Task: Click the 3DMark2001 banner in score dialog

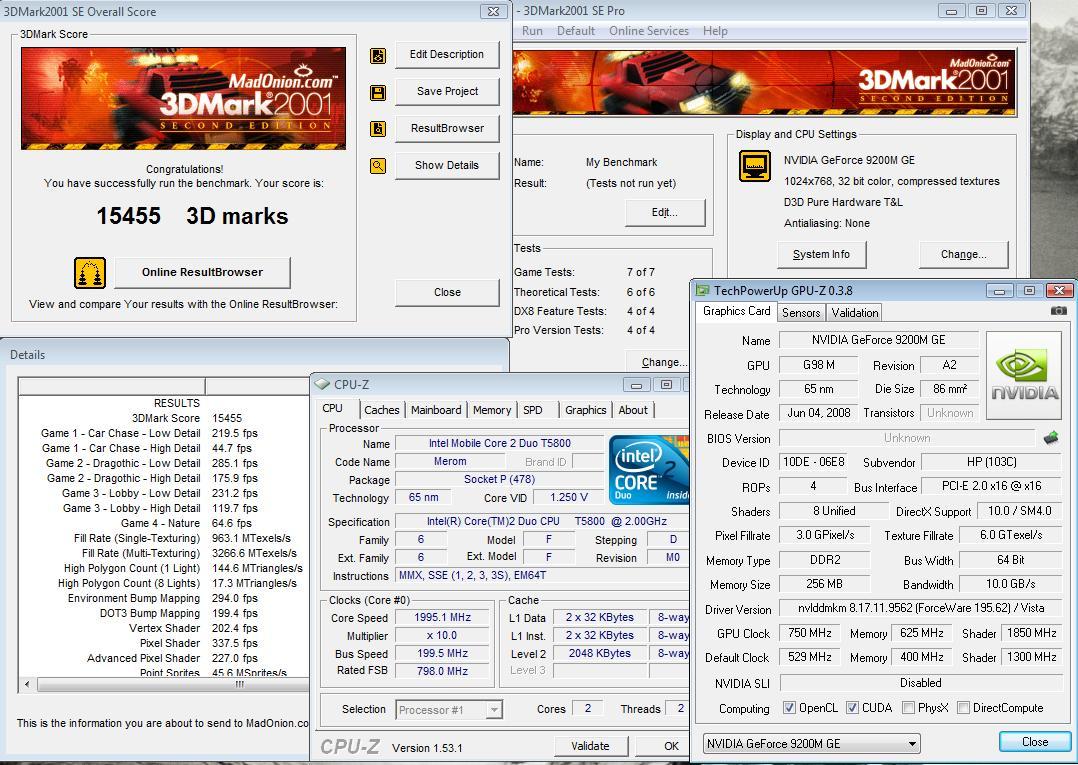Action: coord(184,98)
